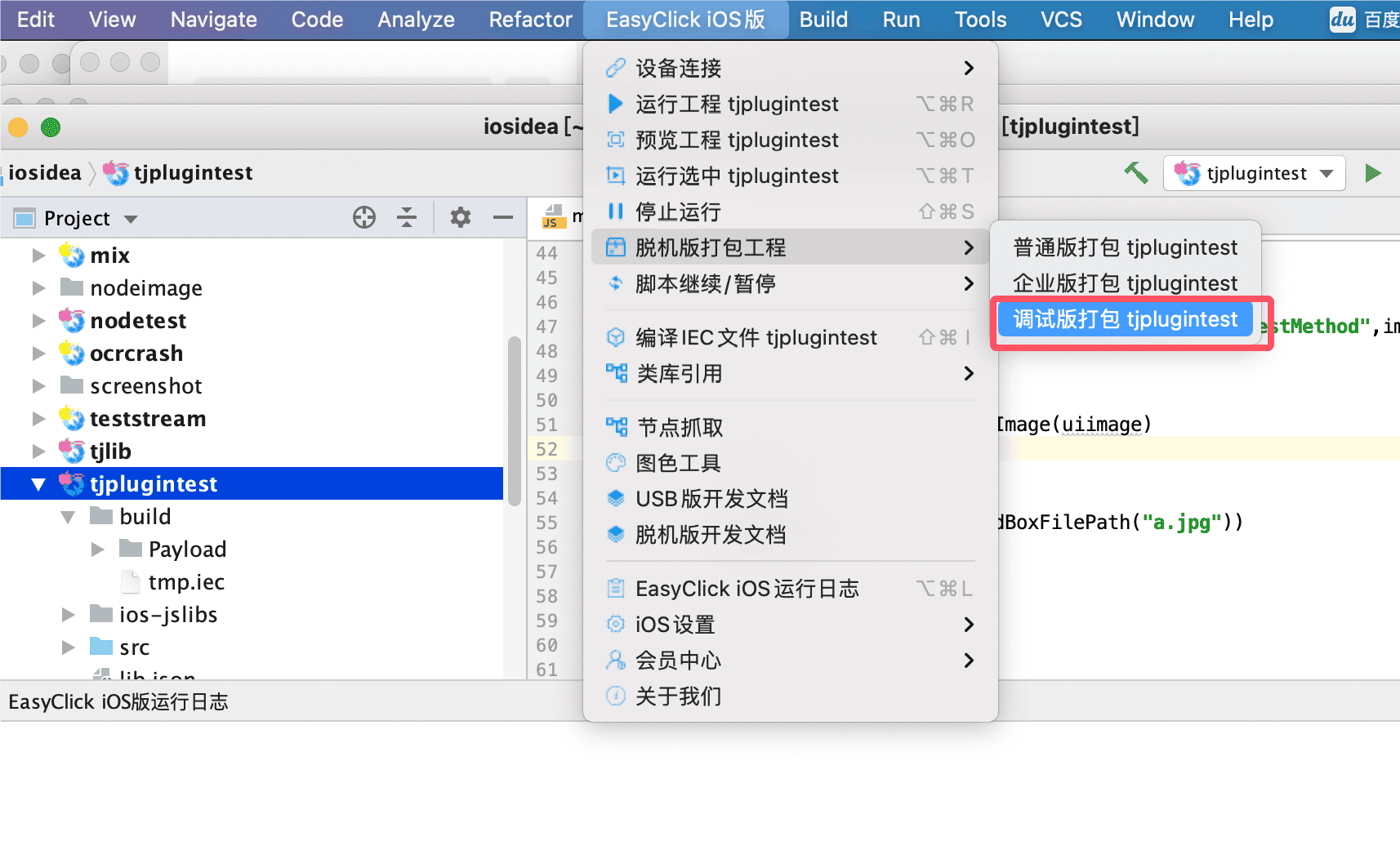Expand the ios-jslibs folder
The width and height of the screenshot is (1400, 841).
[x=69, y=615]
